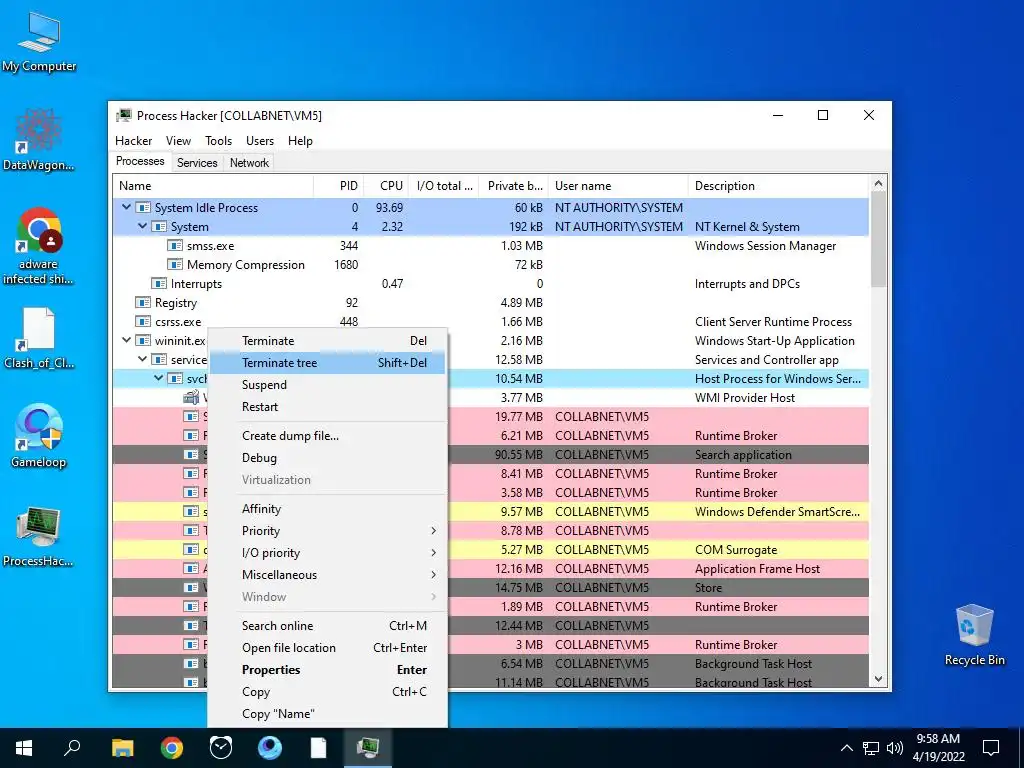The width and height of the screenshot is (1024, 768).
Task: Choose Copy "Name" entry
Action: 328,714
